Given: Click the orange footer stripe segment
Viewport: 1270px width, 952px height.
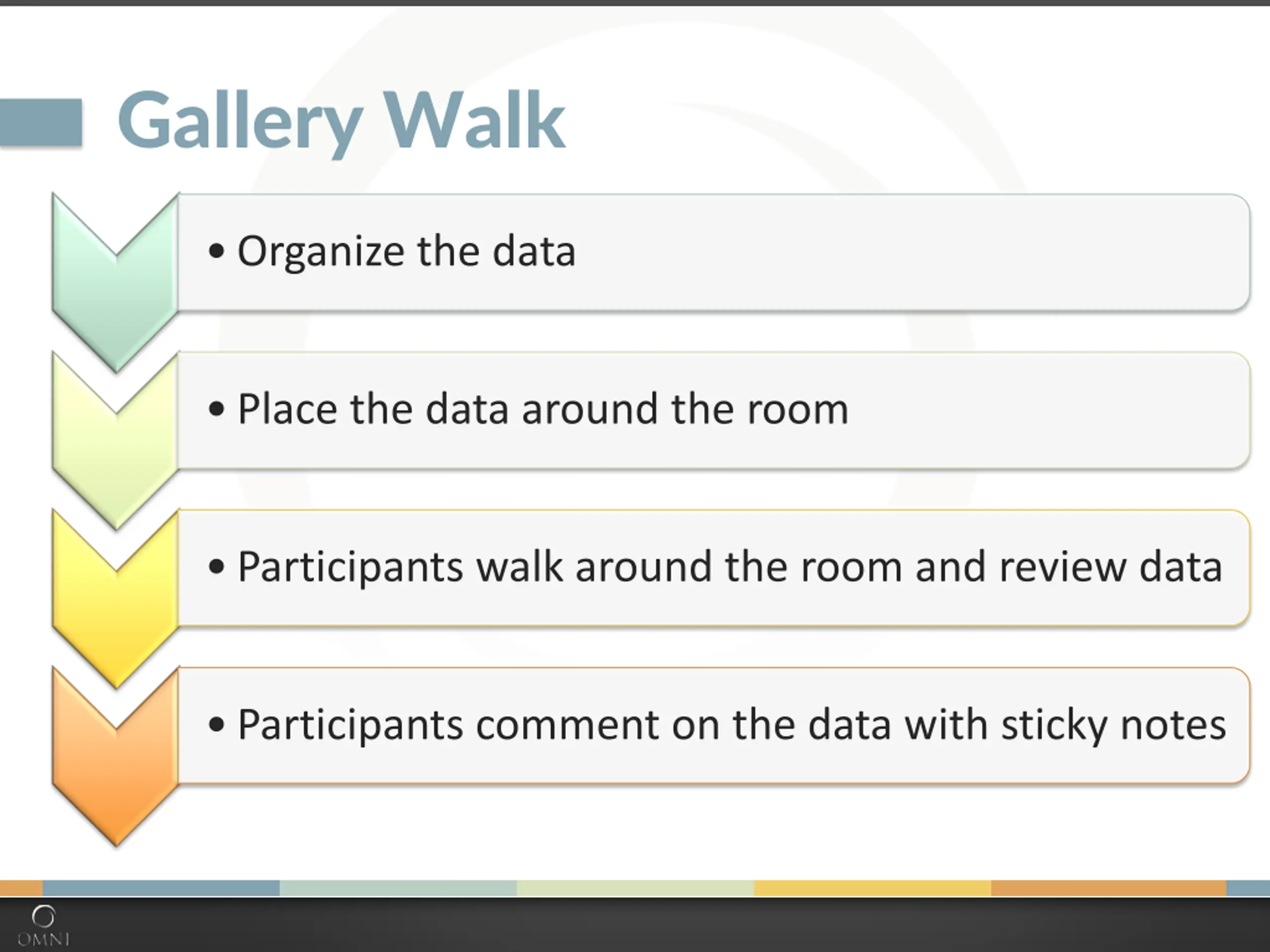Looking at the screenshot, I should click(x=1109, y=888).
